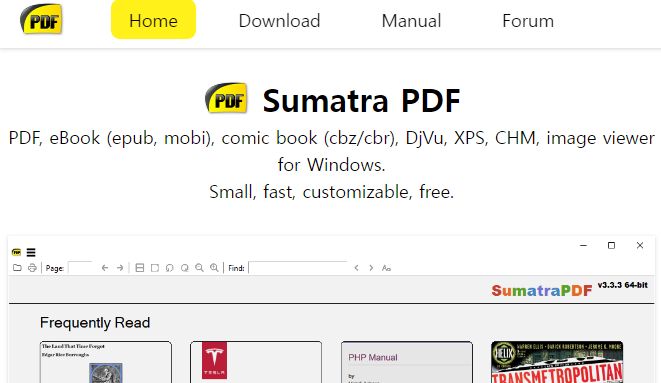This screenshot has height=383, width=661.
Task: Click the large PDF logo beside the Sumatra PDF heading
Action: click(226, 98)
